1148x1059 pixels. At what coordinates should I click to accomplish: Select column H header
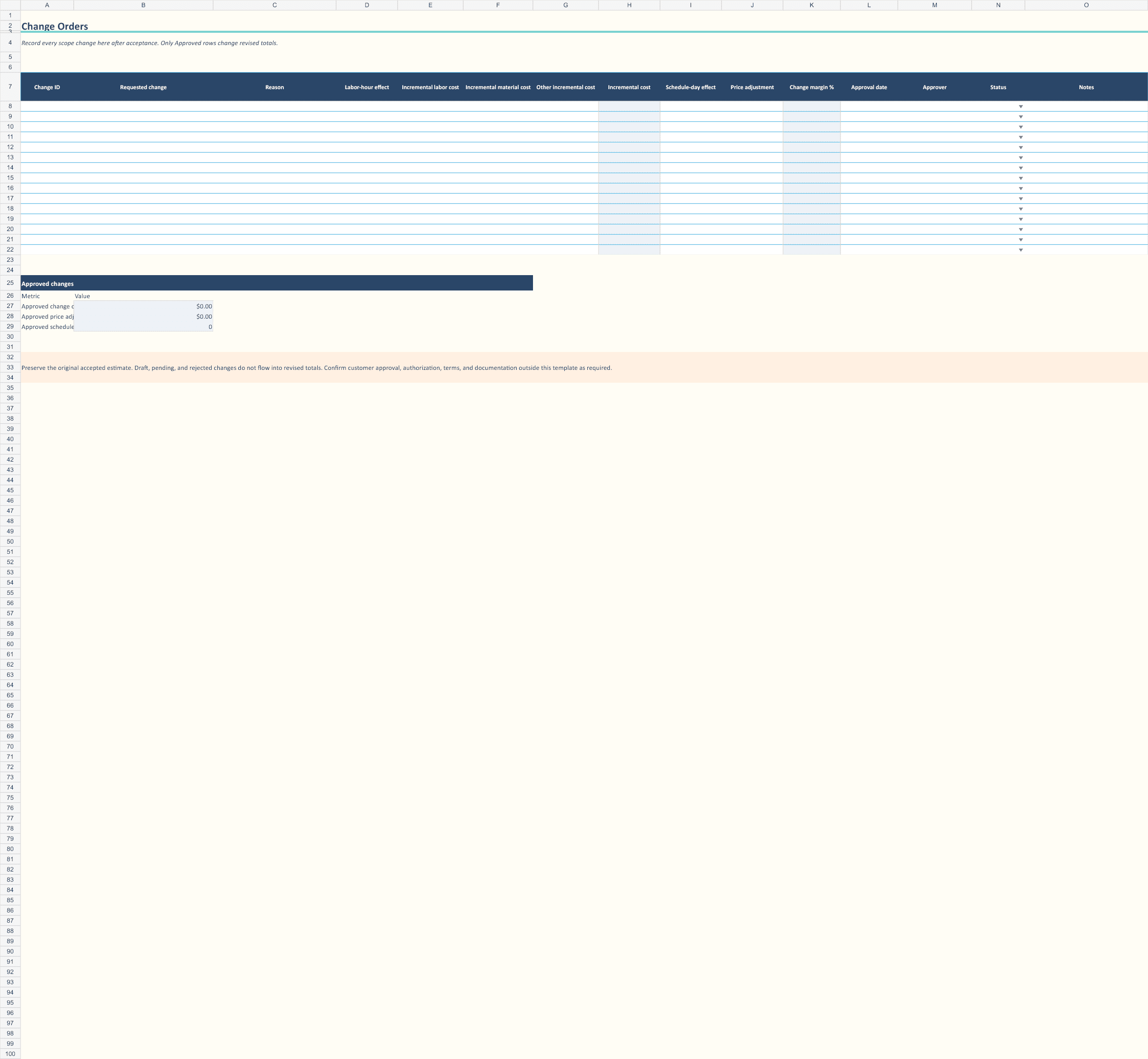(629, 5)
